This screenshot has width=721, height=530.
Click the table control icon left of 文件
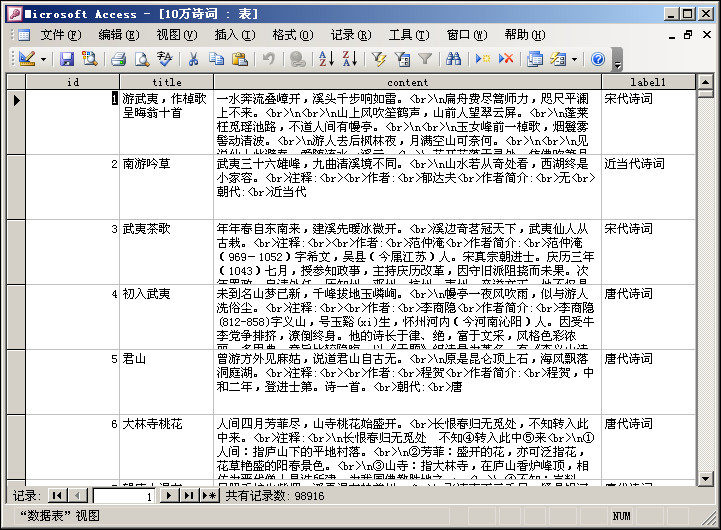click(24, 35)
